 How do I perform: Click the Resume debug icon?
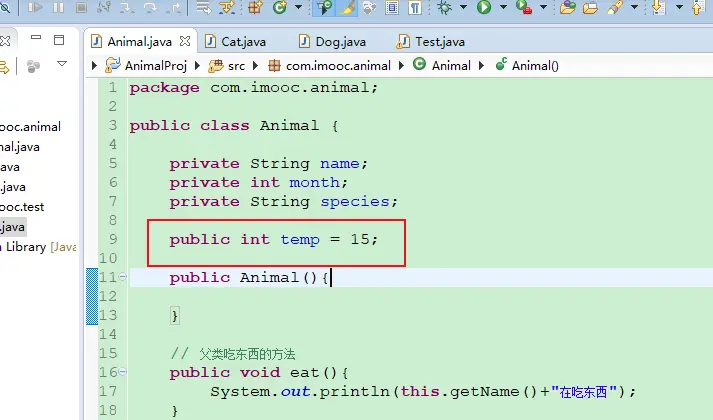click(35, 7)
